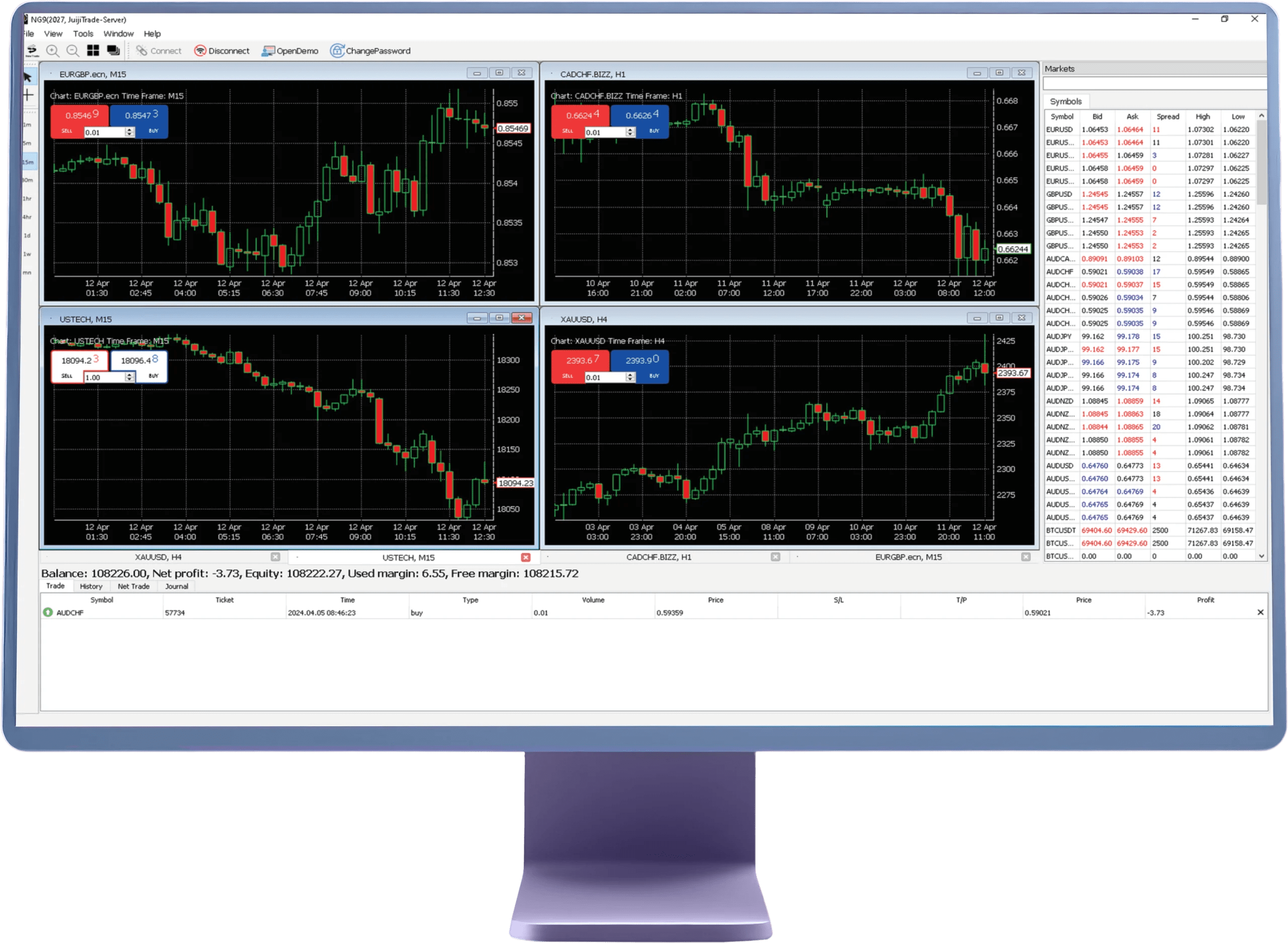The image size is (1288, 943).
Task: Select the crosshair tool
Action: coord(28,96)
